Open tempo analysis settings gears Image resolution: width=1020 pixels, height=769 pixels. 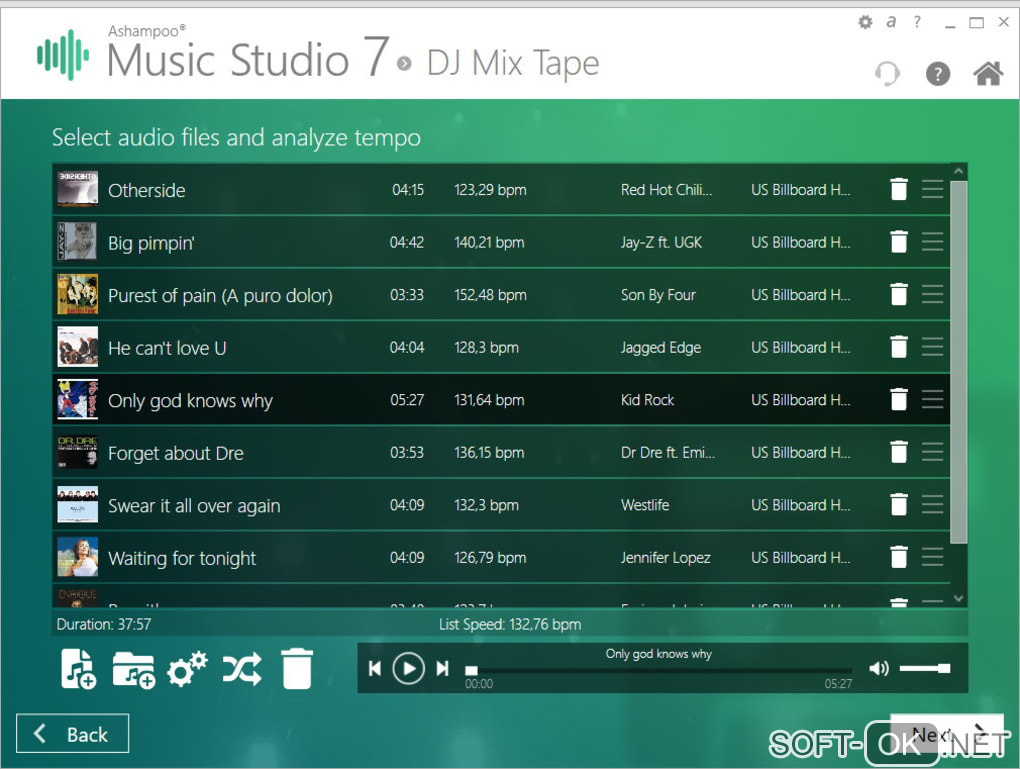tap(187, 669)
